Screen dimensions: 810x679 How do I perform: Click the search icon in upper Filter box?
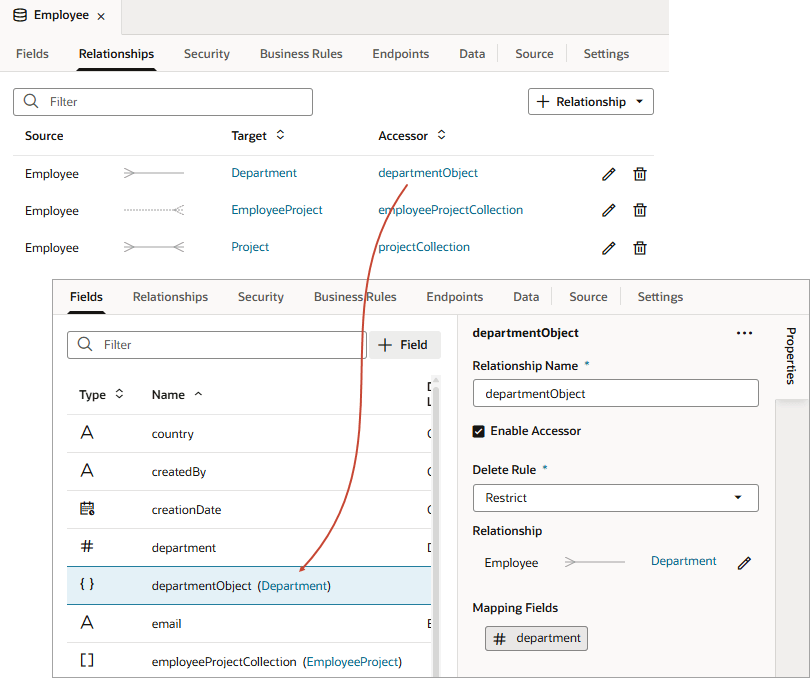[31, 101]
